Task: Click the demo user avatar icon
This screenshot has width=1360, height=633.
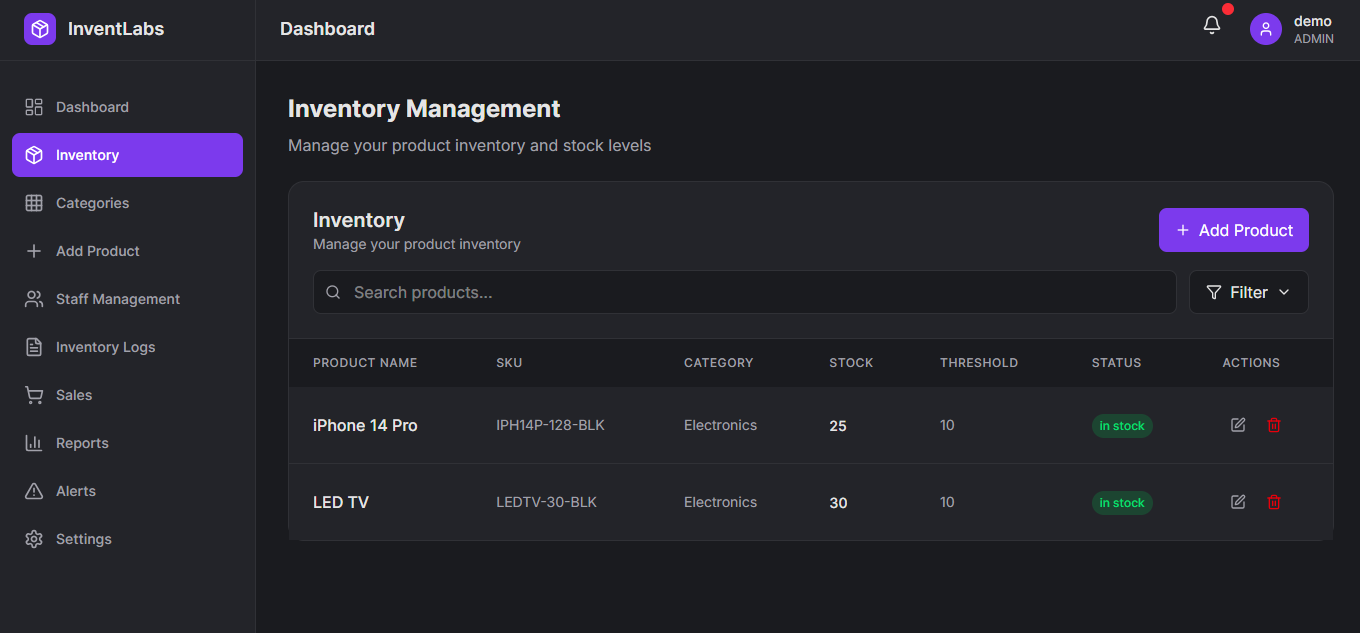Action: click(1265, 29)
